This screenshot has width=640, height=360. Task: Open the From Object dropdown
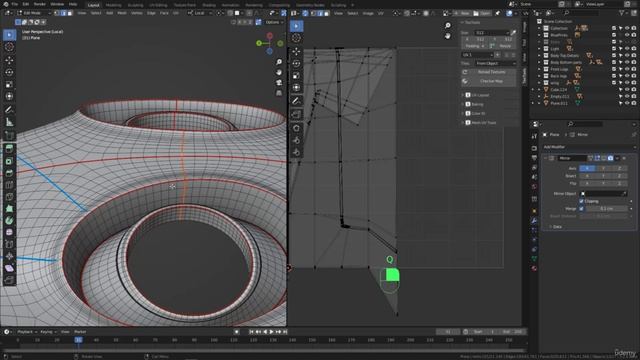pyautogui.click(x=495, y=63)
